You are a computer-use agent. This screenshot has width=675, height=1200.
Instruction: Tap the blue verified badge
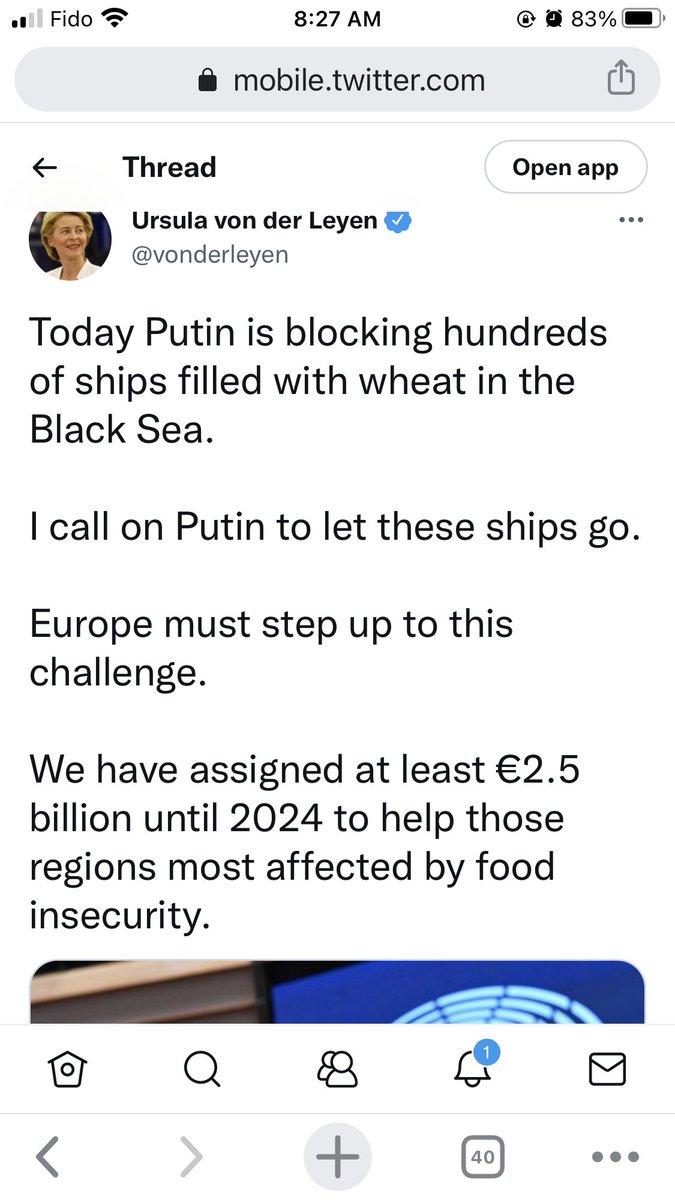tap(400, 221)
